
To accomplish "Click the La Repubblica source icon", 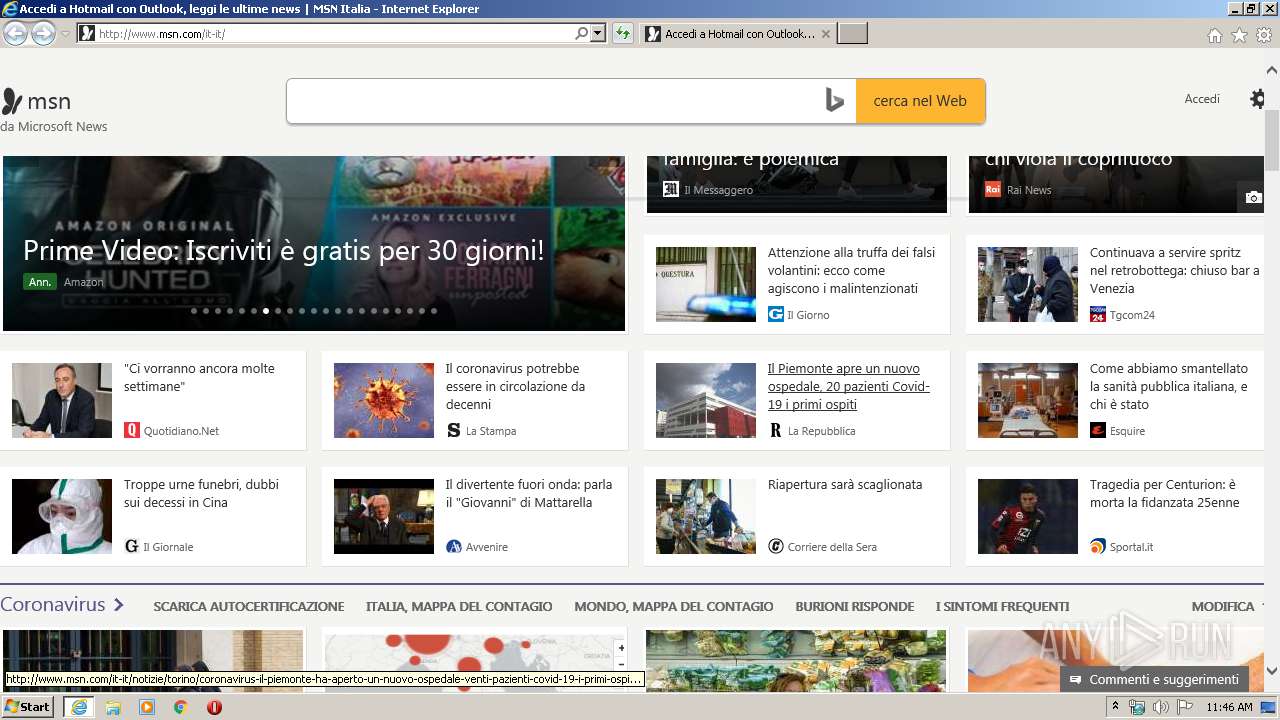I will pos(776,430).
